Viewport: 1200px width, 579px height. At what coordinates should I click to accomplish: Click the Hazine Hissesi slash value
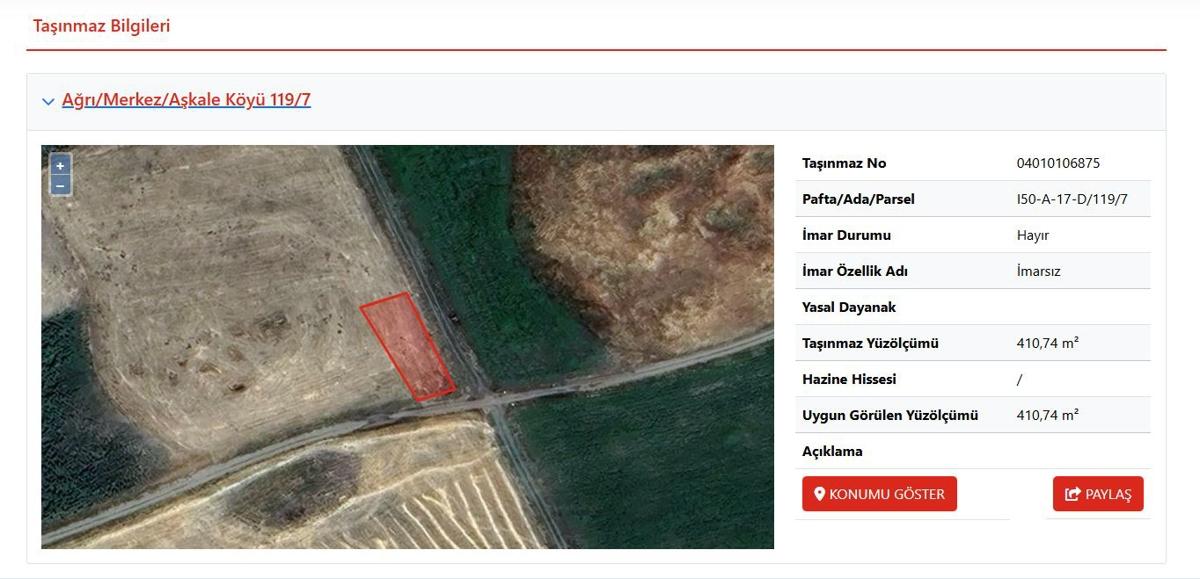point(1019,379)
